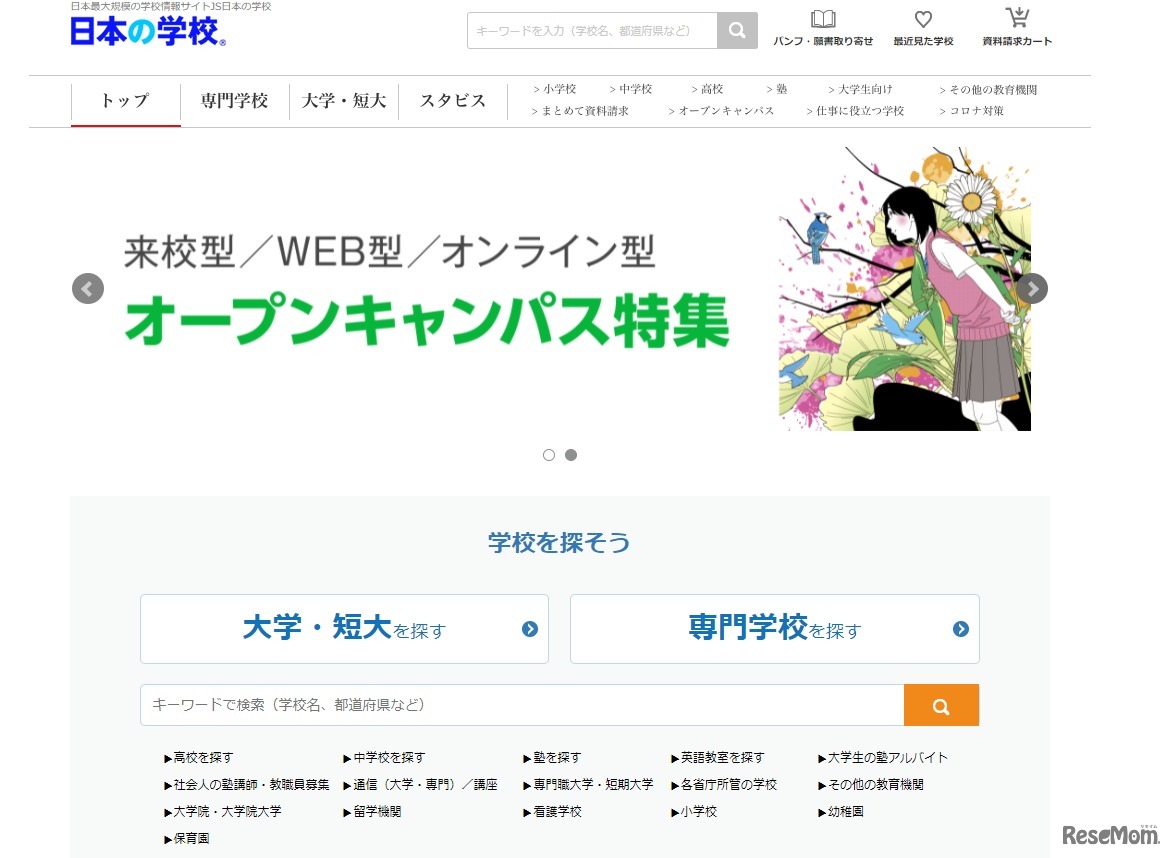Click the orange keyword search button

(x=940, y=706)
